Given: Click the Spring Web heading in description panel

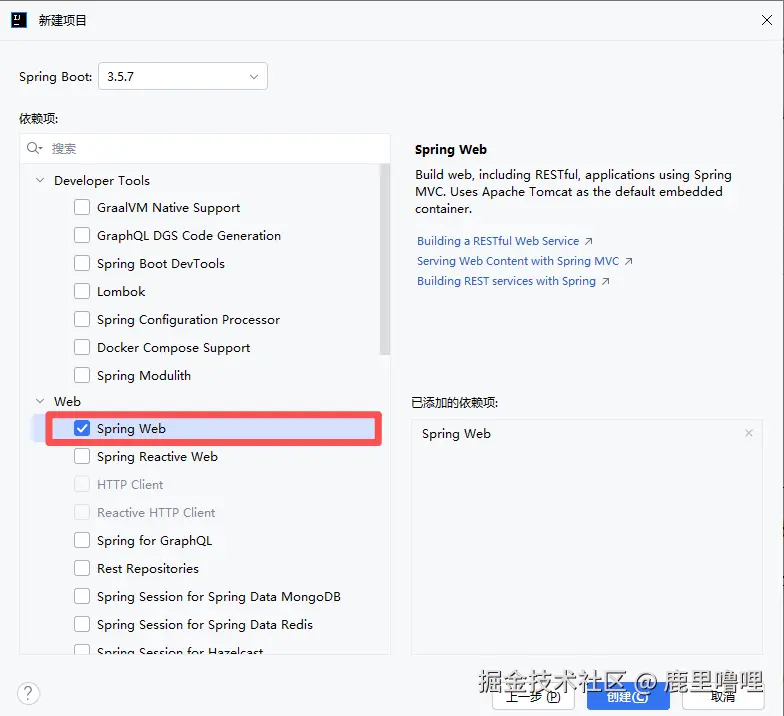Looking at the screenshot, I should (450, 149).
